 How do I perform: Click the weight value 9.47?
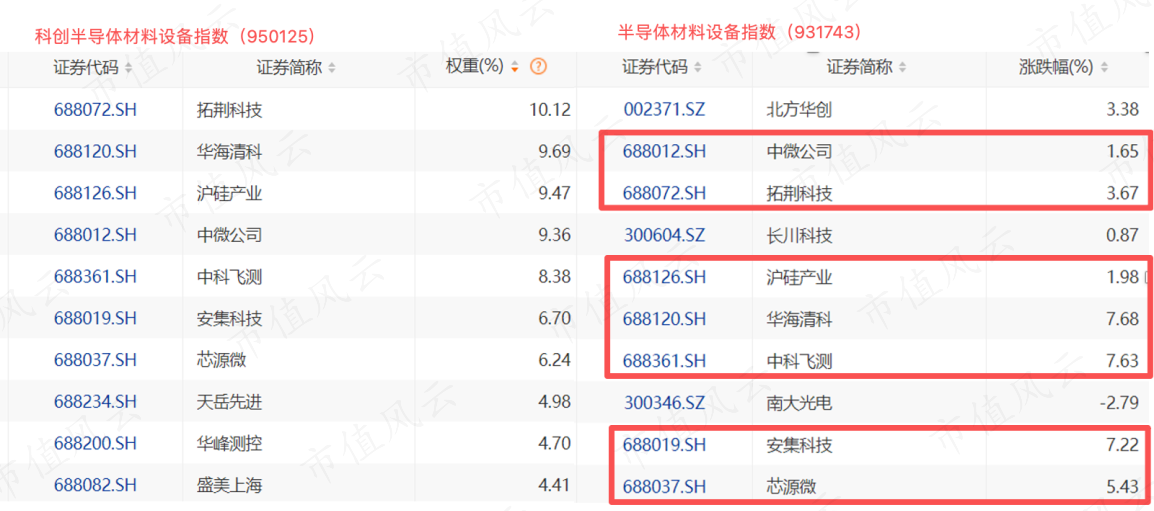pos(554,194)
